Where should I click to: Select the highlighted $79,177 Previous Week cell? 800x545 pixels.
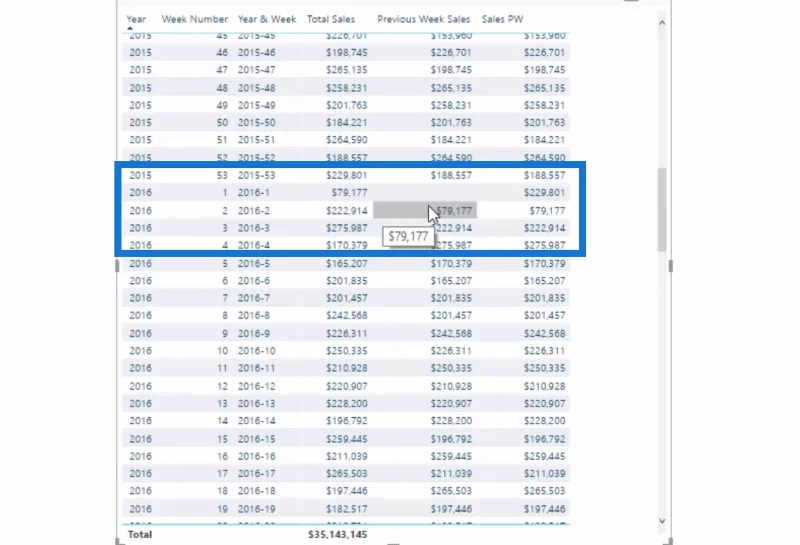[x=425, y=210]
